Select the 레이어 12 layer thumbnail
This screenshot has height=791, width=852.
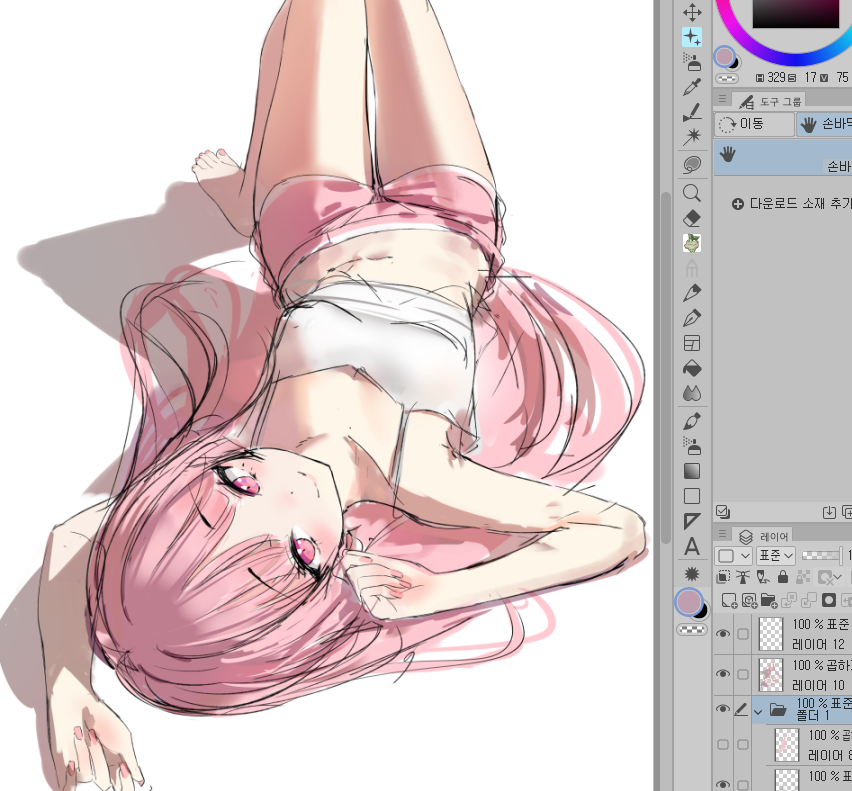[x=770, y=634]
